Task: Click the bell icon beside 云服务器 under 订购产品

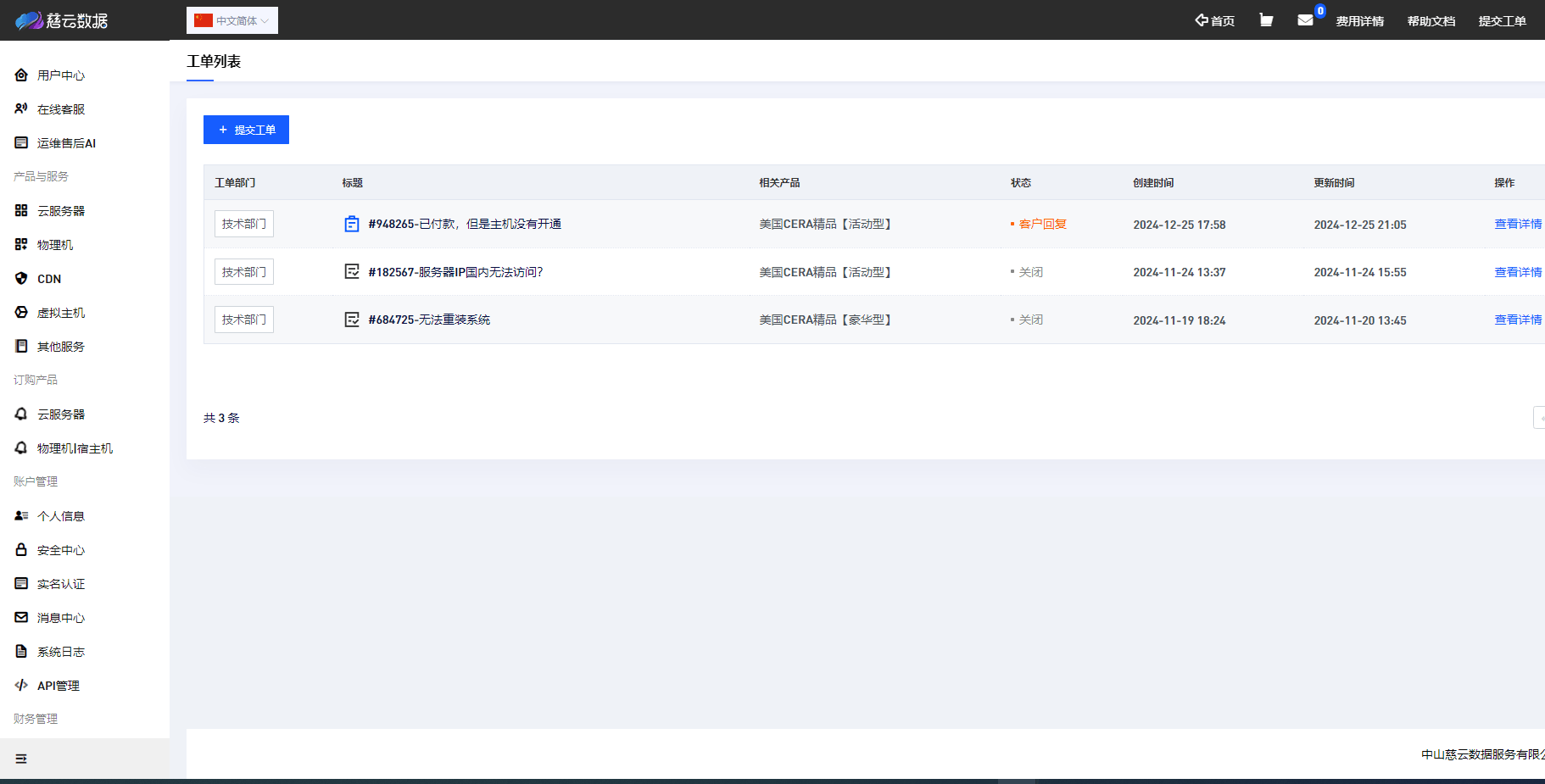Action: [x=21, y=414]
